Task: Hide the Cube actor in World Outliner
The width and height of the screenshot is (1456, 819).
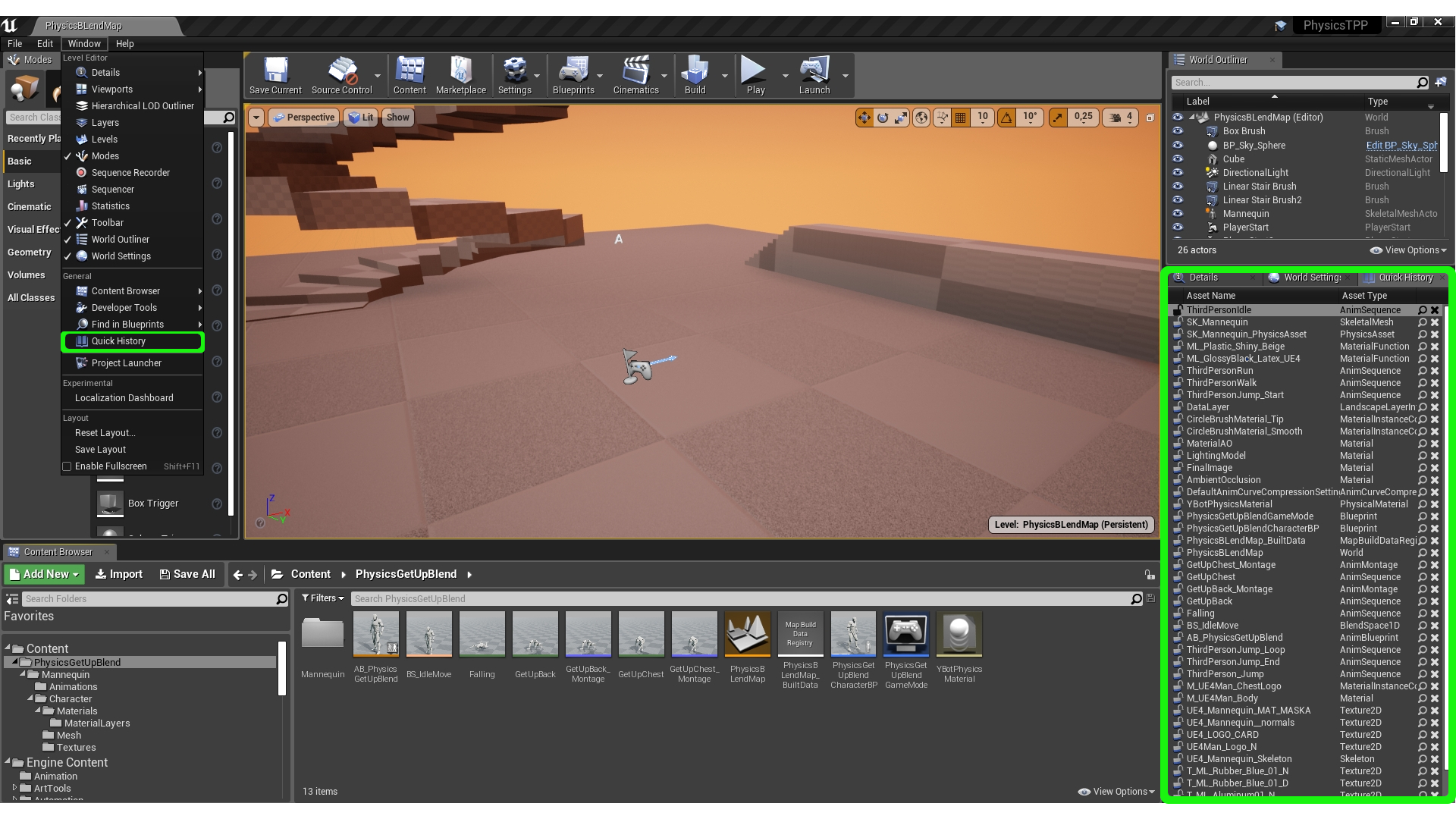Action: coord(1178,159)
